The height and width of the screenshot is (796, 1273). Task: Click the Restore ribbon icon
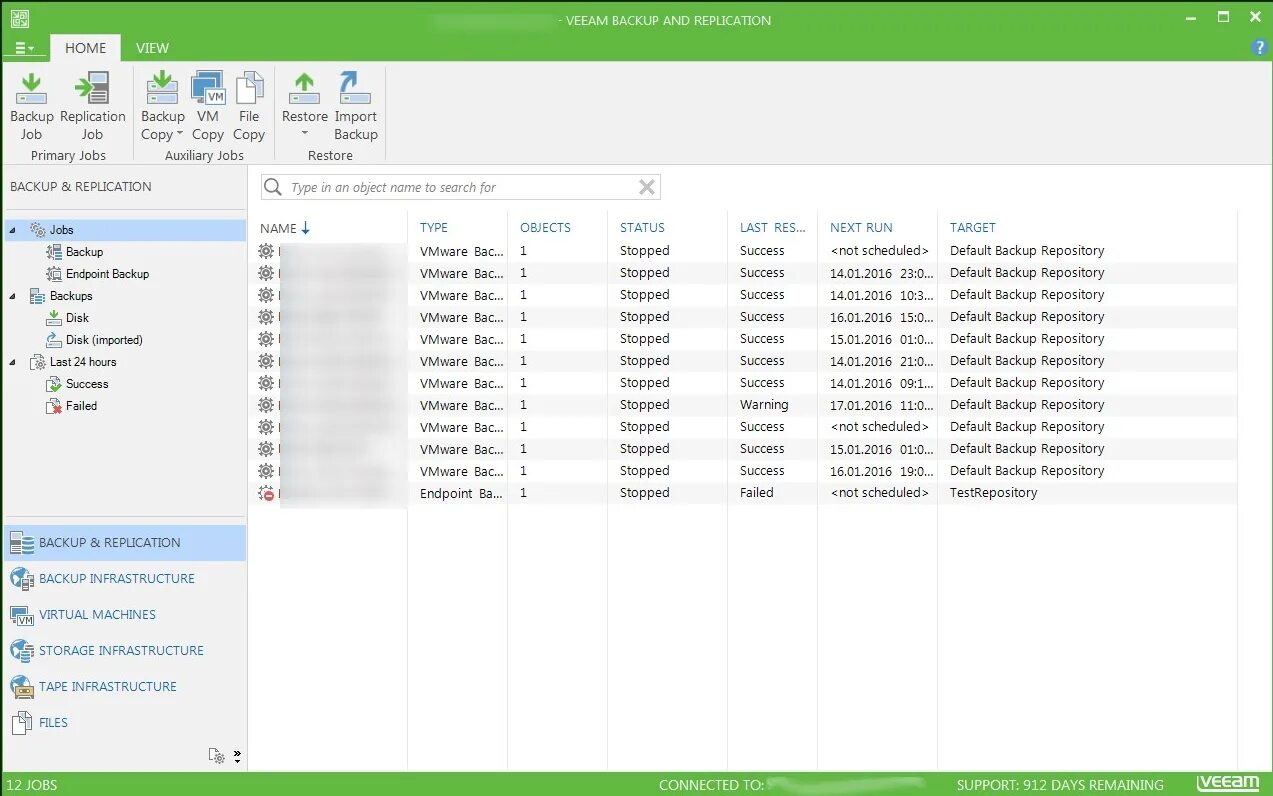[x=304, y=88]
